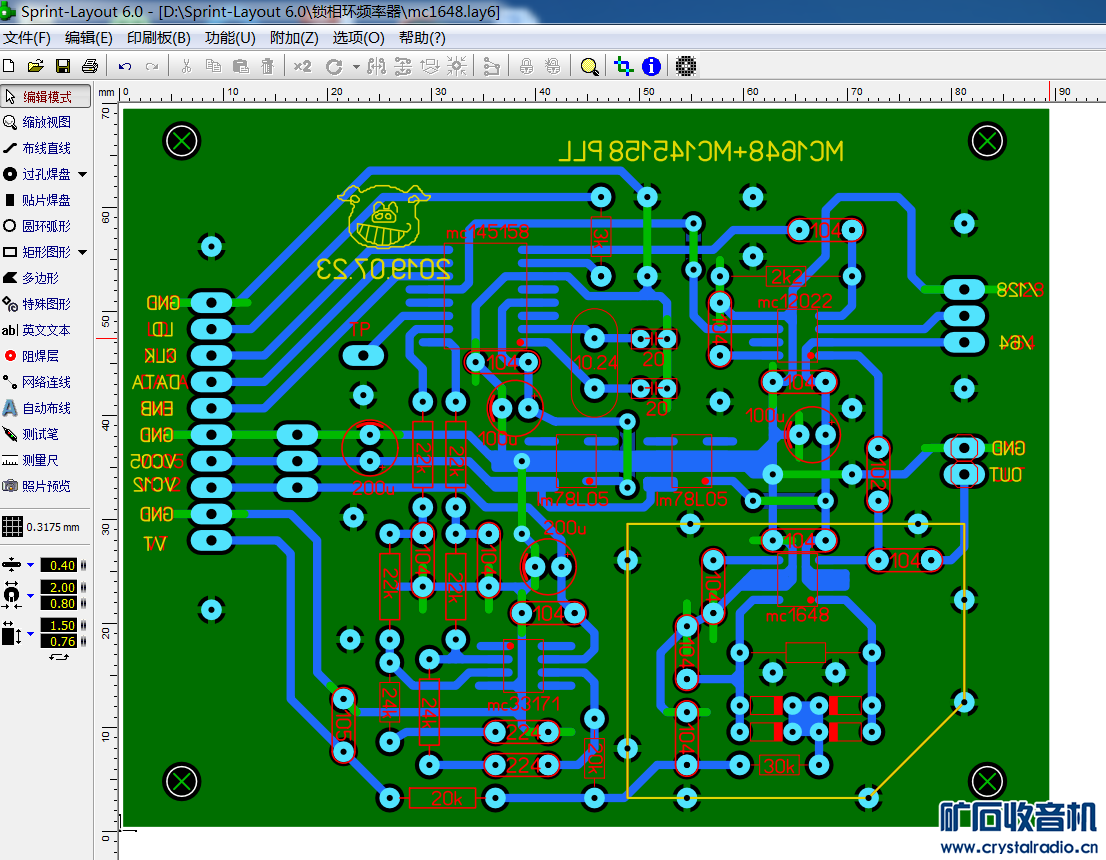
Task: Click the 0.40 track width slider handle
Action: (x=83, y=565)
